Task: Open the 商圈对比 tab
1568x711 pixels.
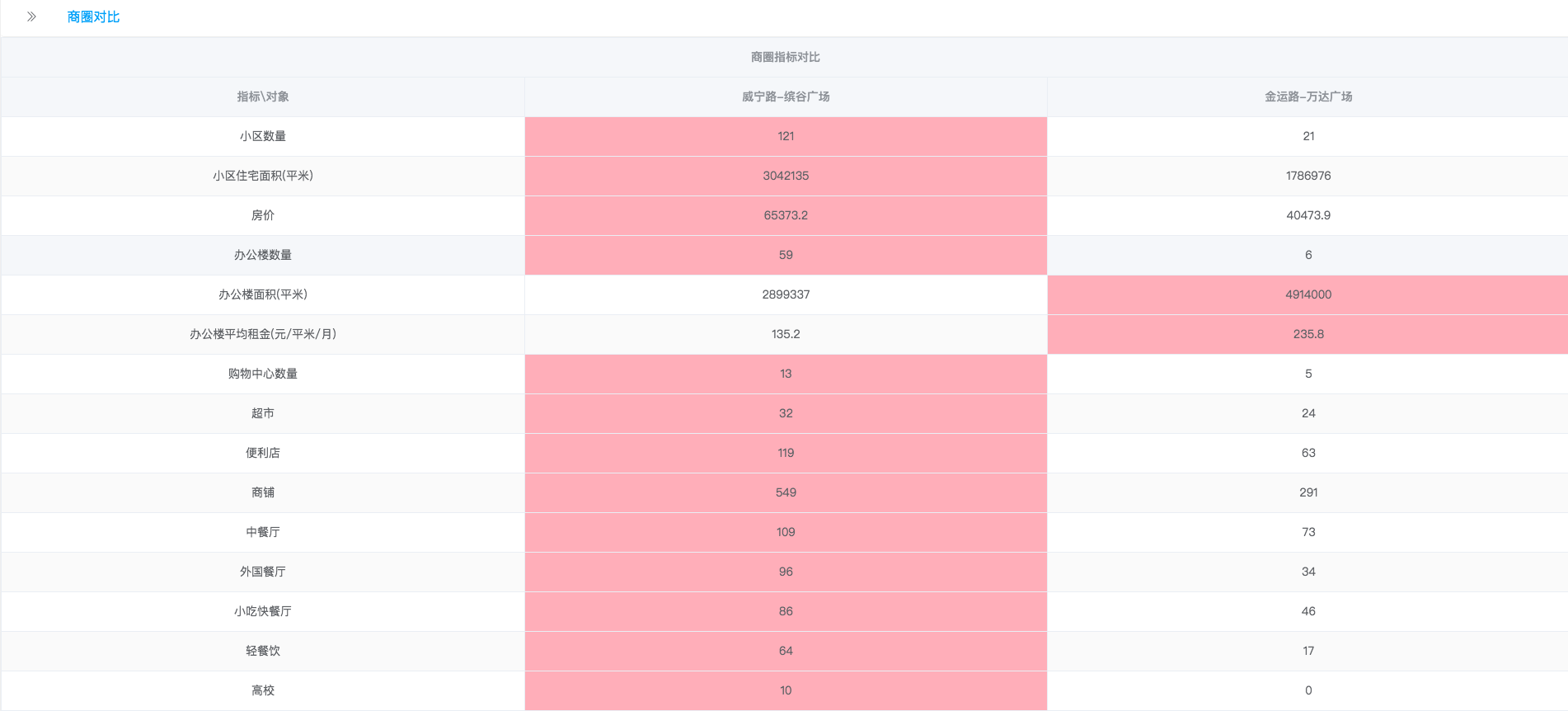Action: pyautogui.click(x=93, y=17)
